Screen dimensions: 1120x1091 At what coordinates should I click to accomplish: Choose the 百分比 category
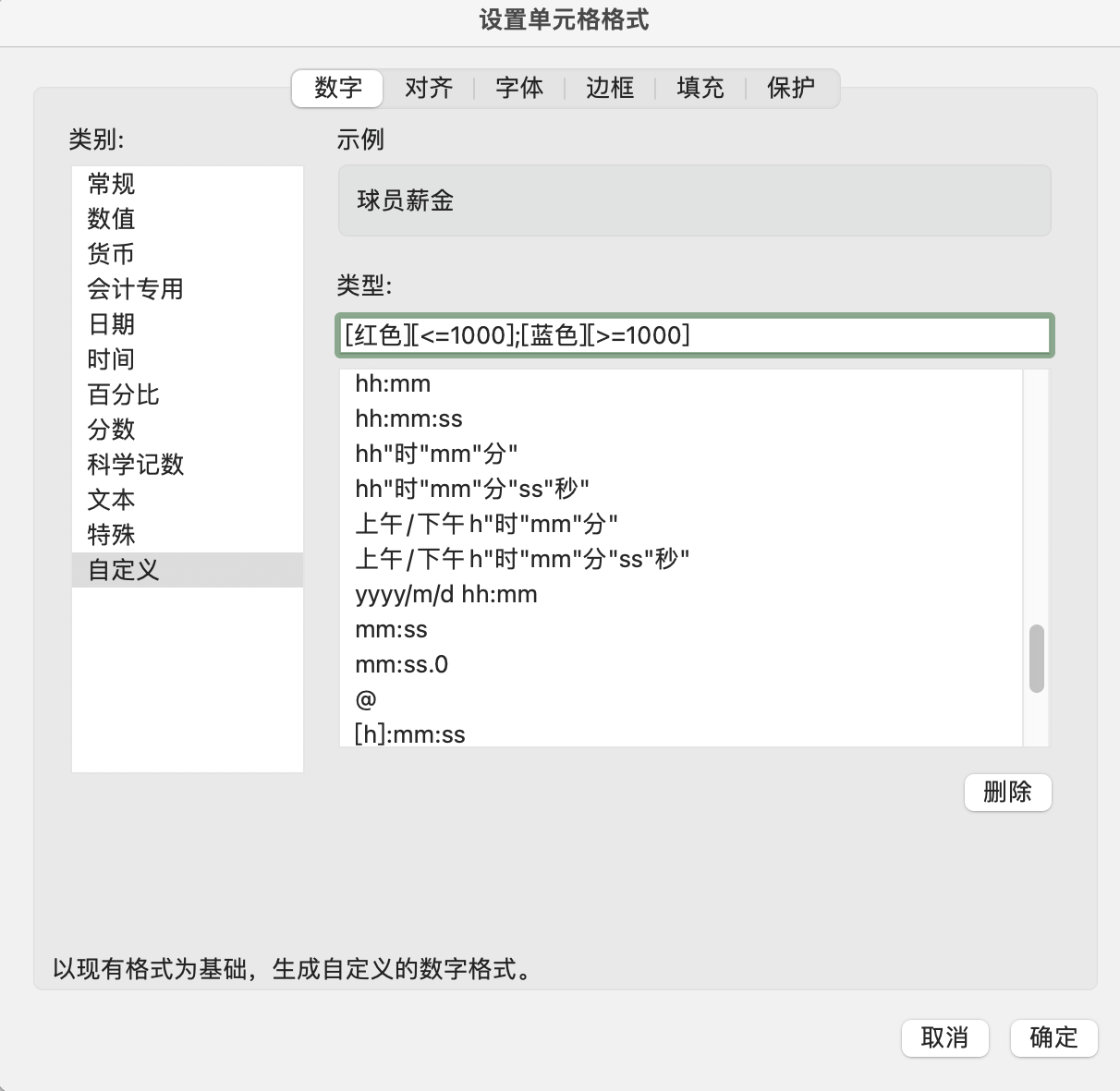[x=188, y=394]
